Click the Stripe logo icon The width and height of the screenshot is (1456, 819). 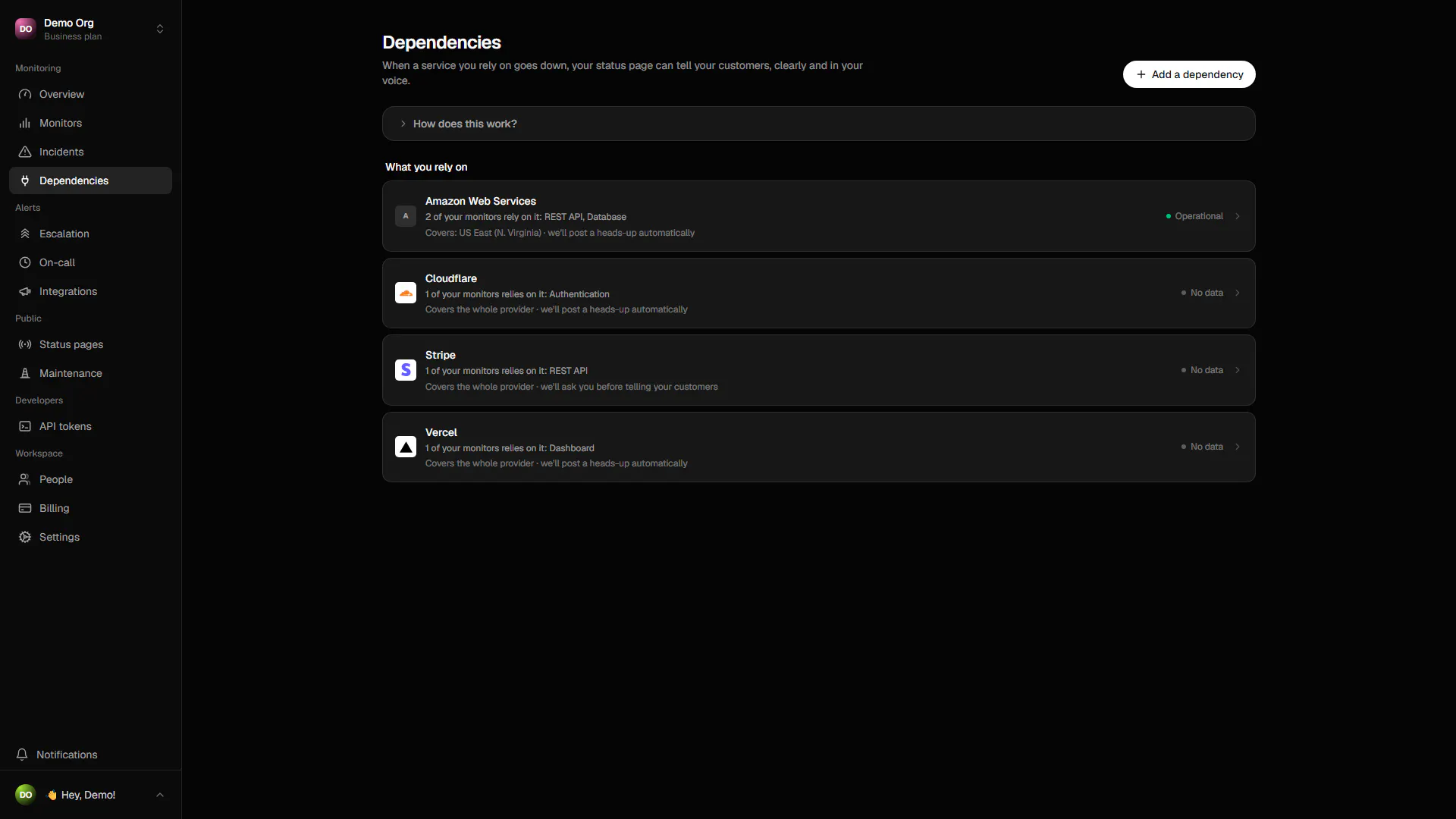[406, 370]
